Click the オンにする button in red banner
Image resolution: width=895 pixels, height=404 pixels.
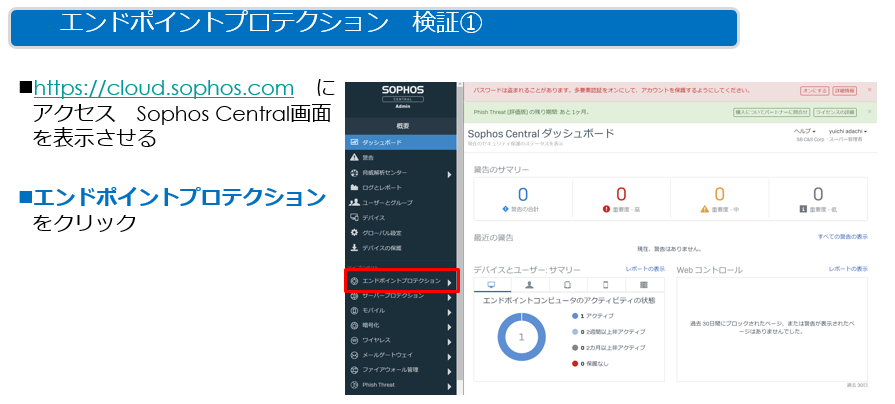click(815, 91)
